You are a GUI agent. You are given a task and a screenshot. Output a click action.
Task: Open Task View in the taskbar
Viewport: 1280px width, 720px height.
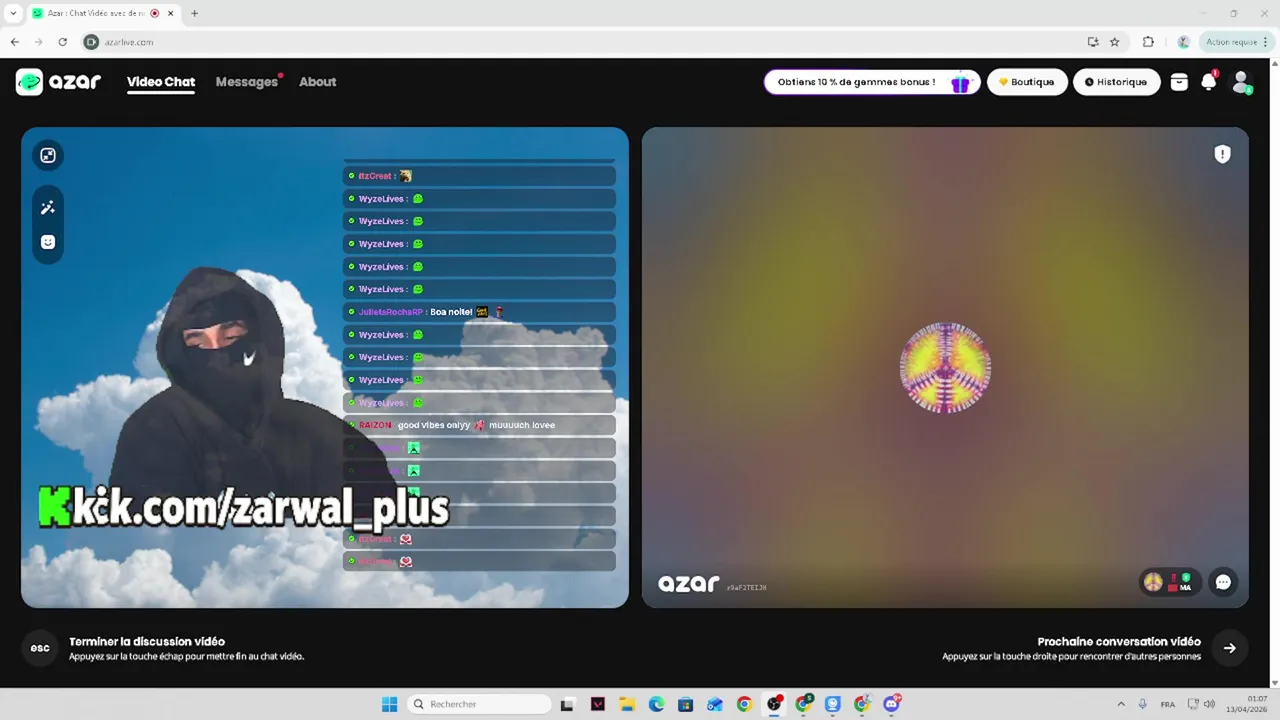(567, 704)
